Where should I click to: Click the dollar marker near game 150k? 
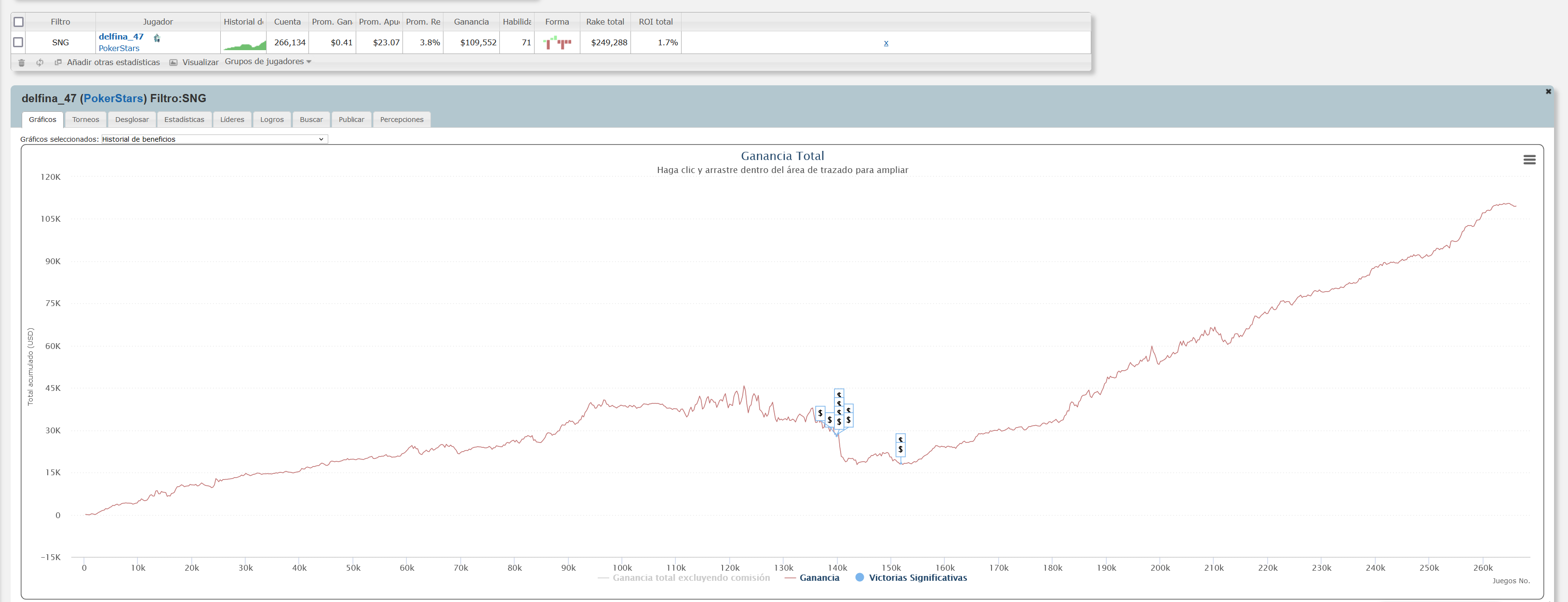click(900, 449)
